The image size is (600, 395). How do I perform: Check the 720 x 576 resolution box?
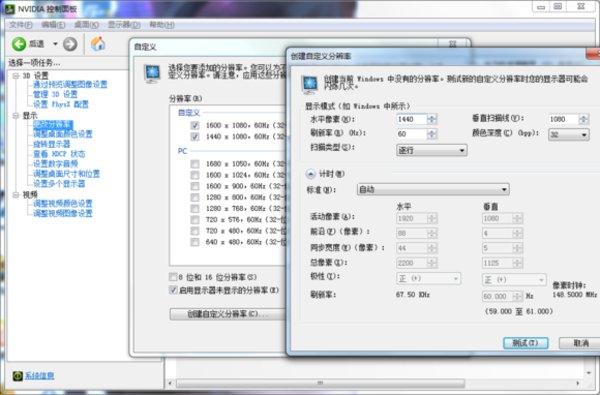click(195, 220)
